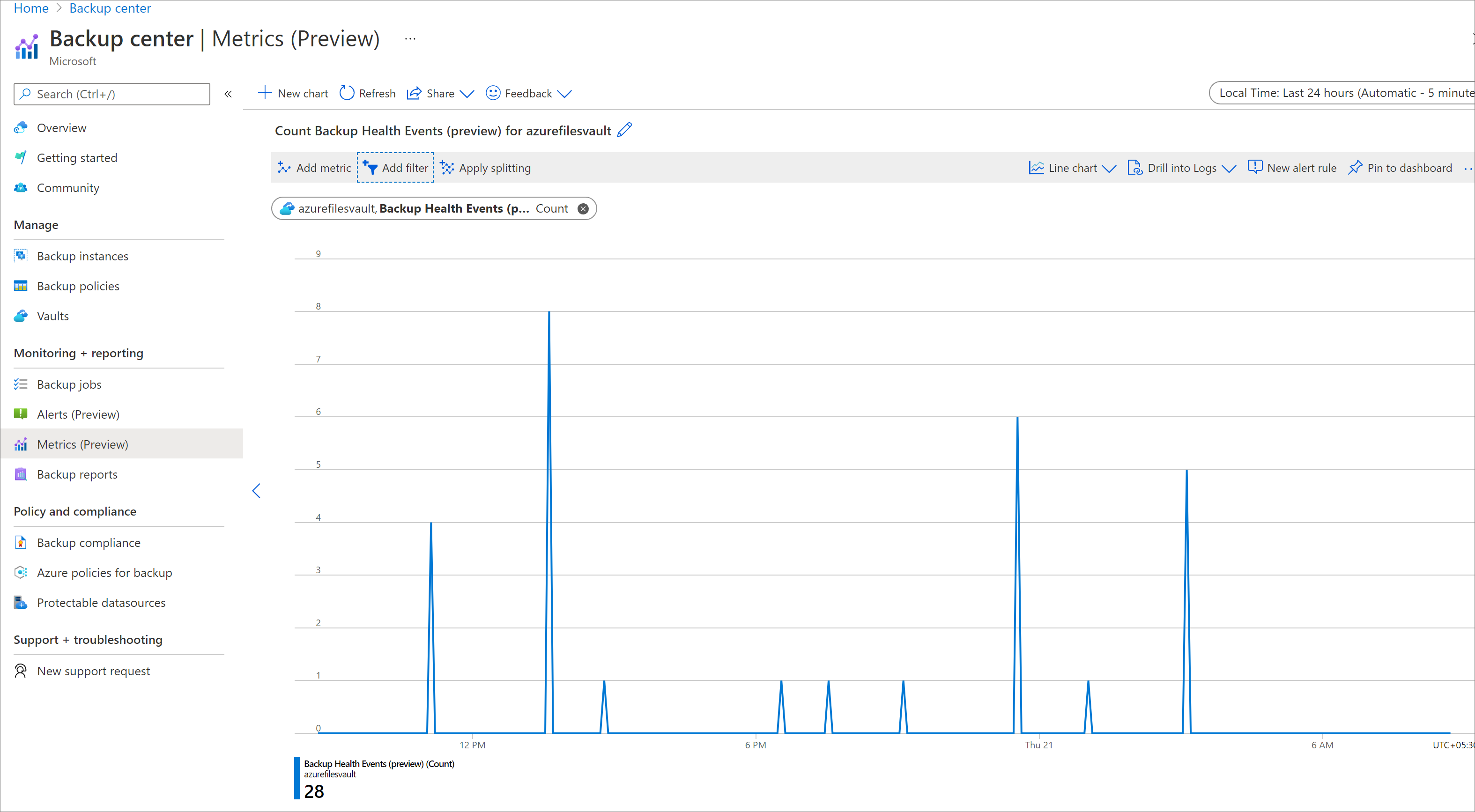Remove the Backup Health Events filter tag
The height and width of the screenshot is (812, 1475).
click(x=585, y=208)
